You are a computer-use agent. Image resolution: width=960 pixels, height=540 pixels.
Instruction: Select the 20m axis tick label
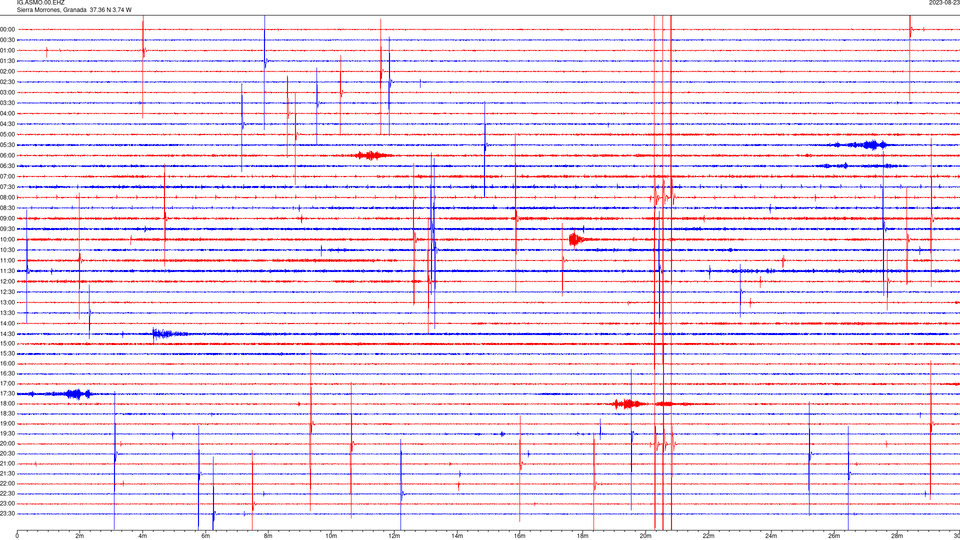[645, 536]
